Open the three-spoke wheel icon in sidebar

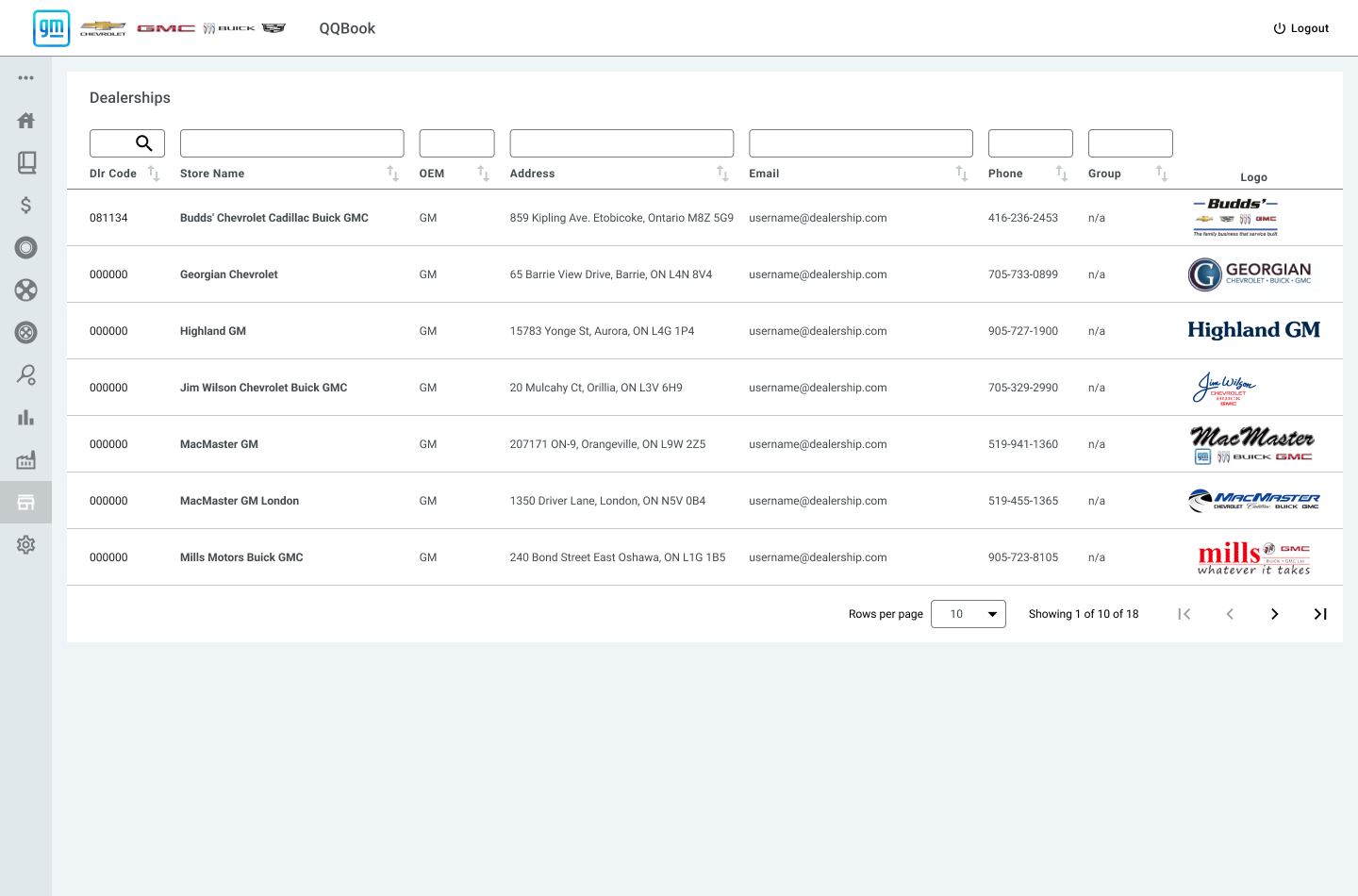click(25, 290)
